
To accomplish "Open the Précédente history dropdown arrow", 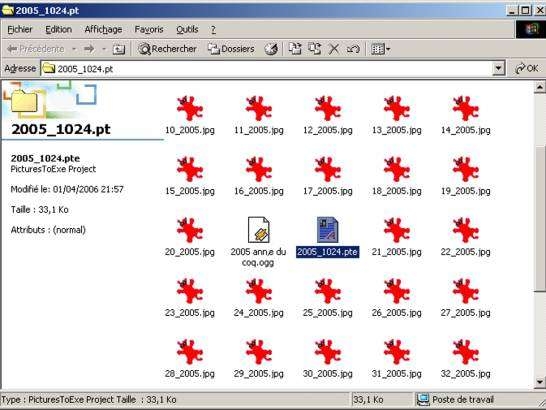I will click(74, 49).
